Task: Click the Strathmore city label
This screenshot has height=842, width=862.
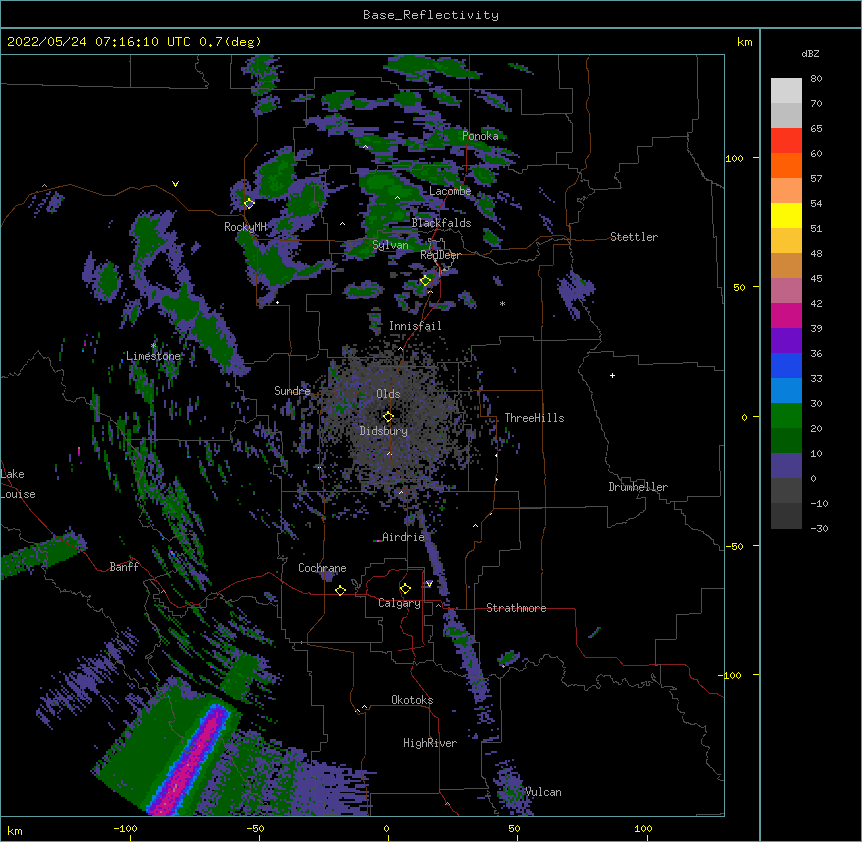Action: coord(516,608)
